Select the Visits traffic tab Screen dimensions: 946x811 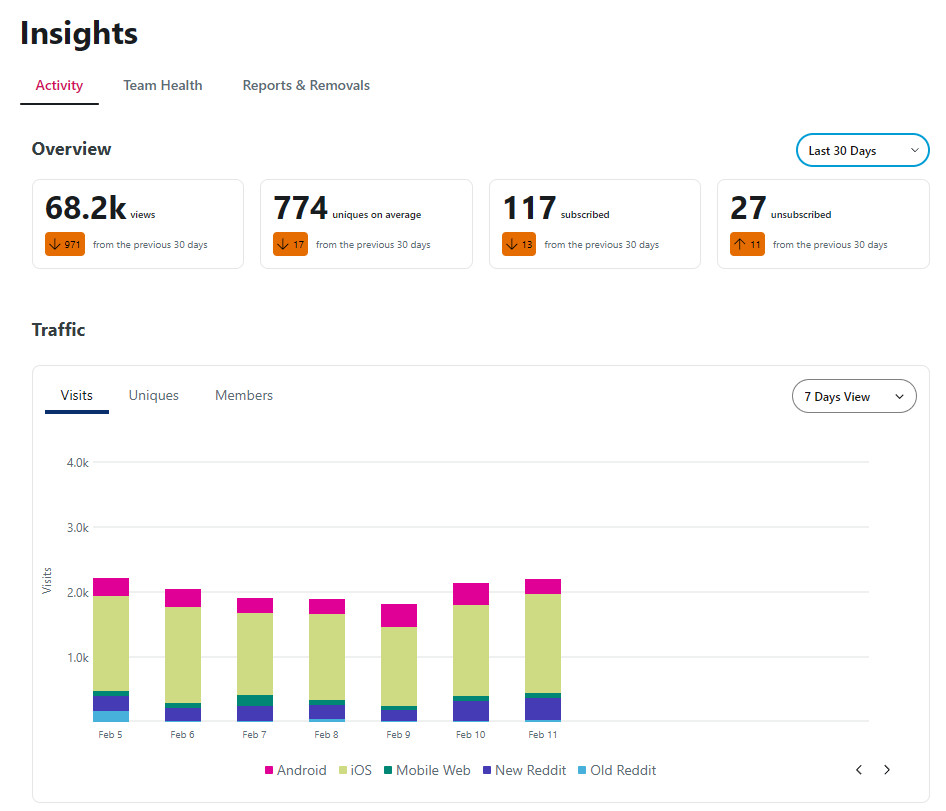77,396
